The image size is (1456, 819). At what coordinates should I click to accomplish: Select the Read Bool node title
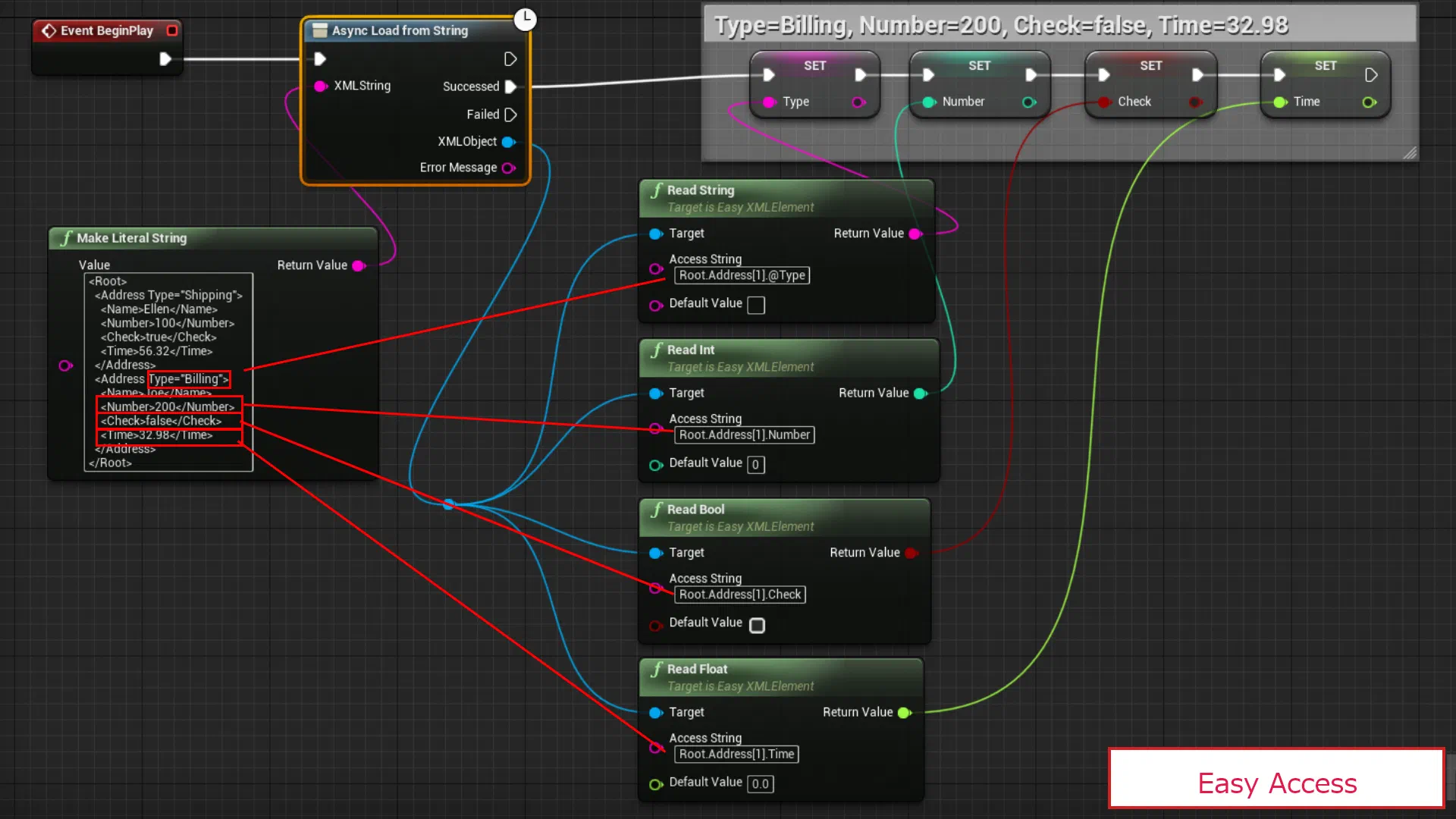point(695,510)
